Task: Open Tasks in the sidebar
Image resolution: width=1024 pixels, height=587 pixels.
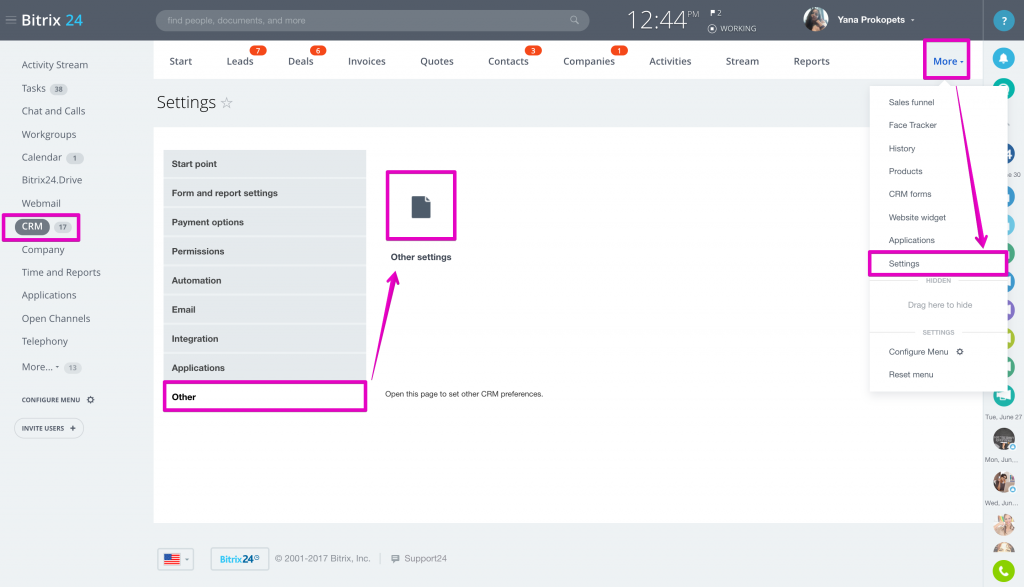Action: [x=33, y=88]
